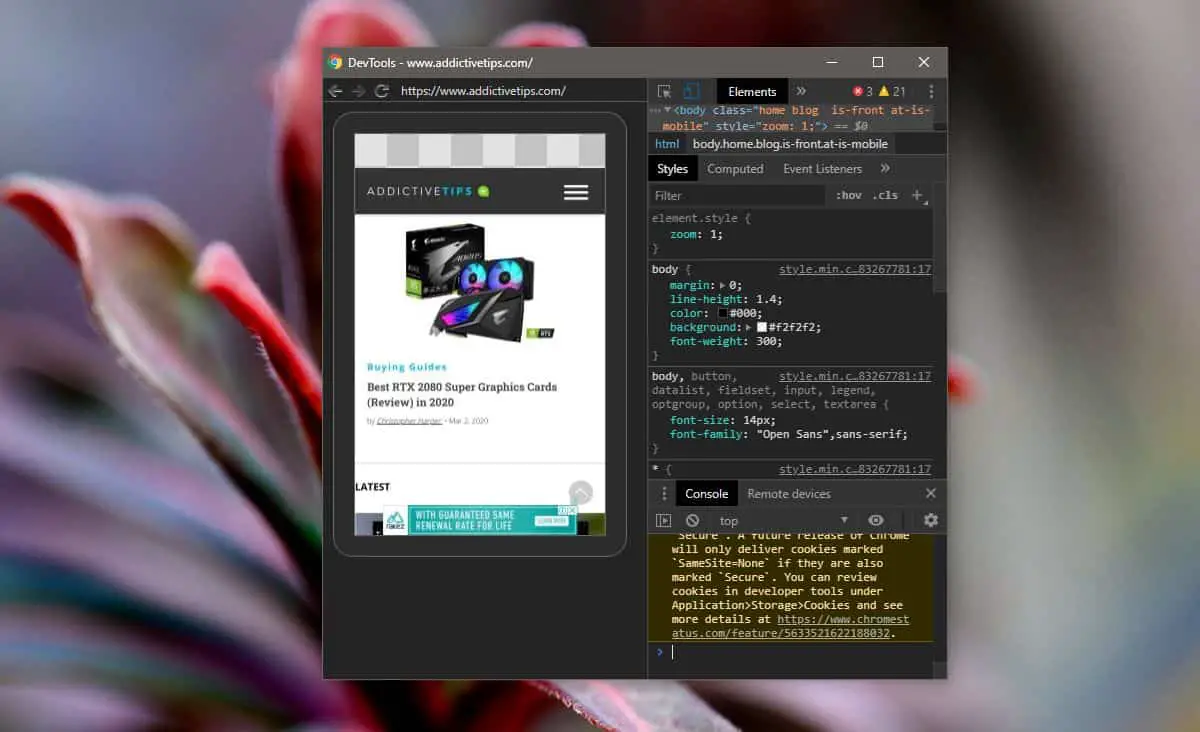1200x732 pixels.
Task: Add a new style rule
Action: pos(917,196)
